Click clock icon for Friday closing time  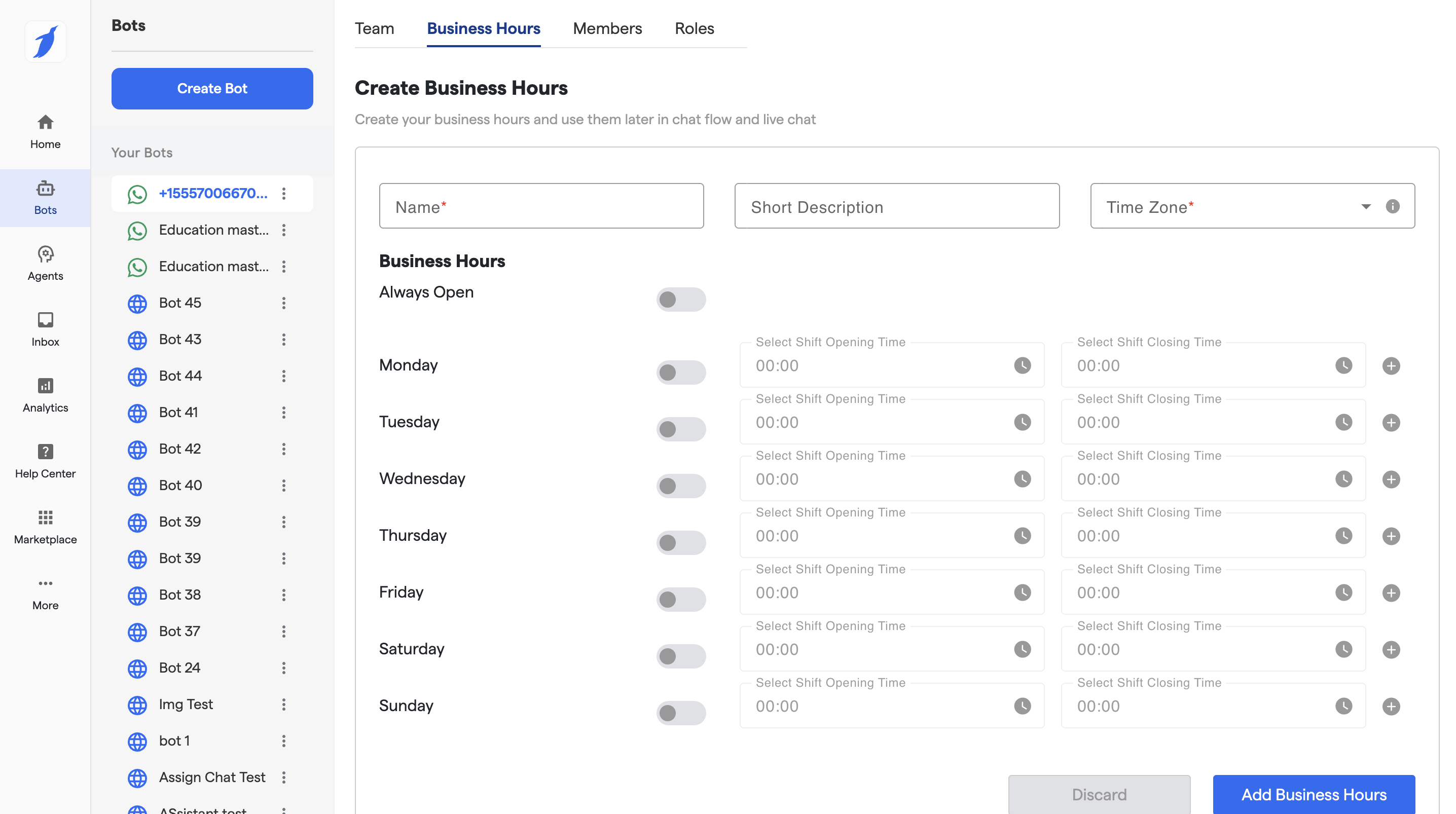click(x=1343, y=593)
